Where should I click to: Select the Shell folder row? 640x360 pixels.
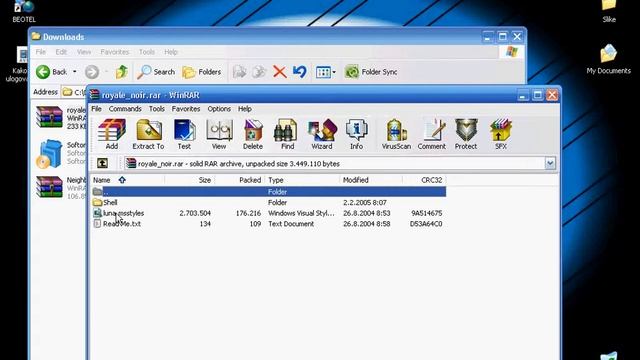(269, 202)
